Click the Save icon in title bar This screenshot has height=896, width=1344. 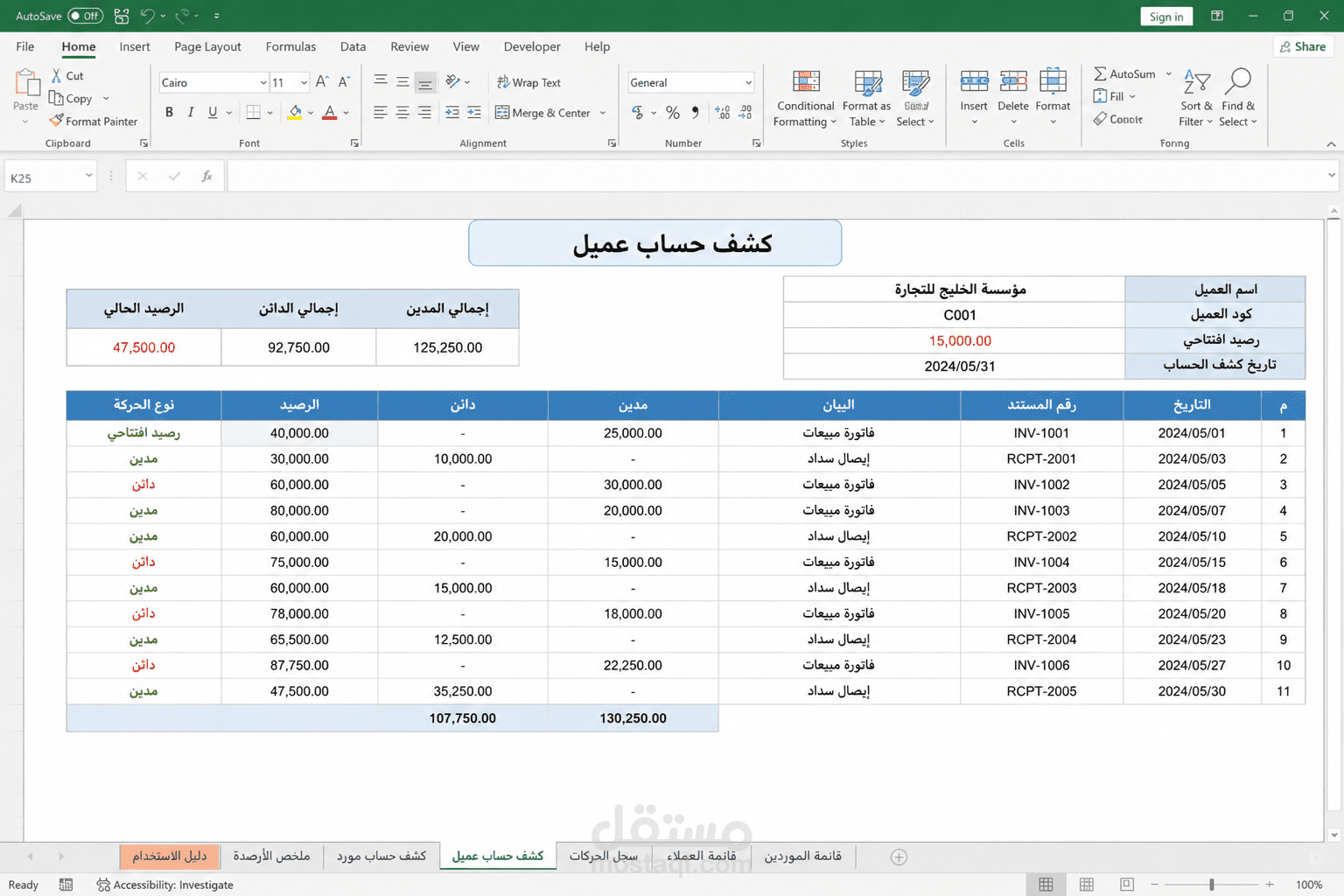(x=122, y=16)
